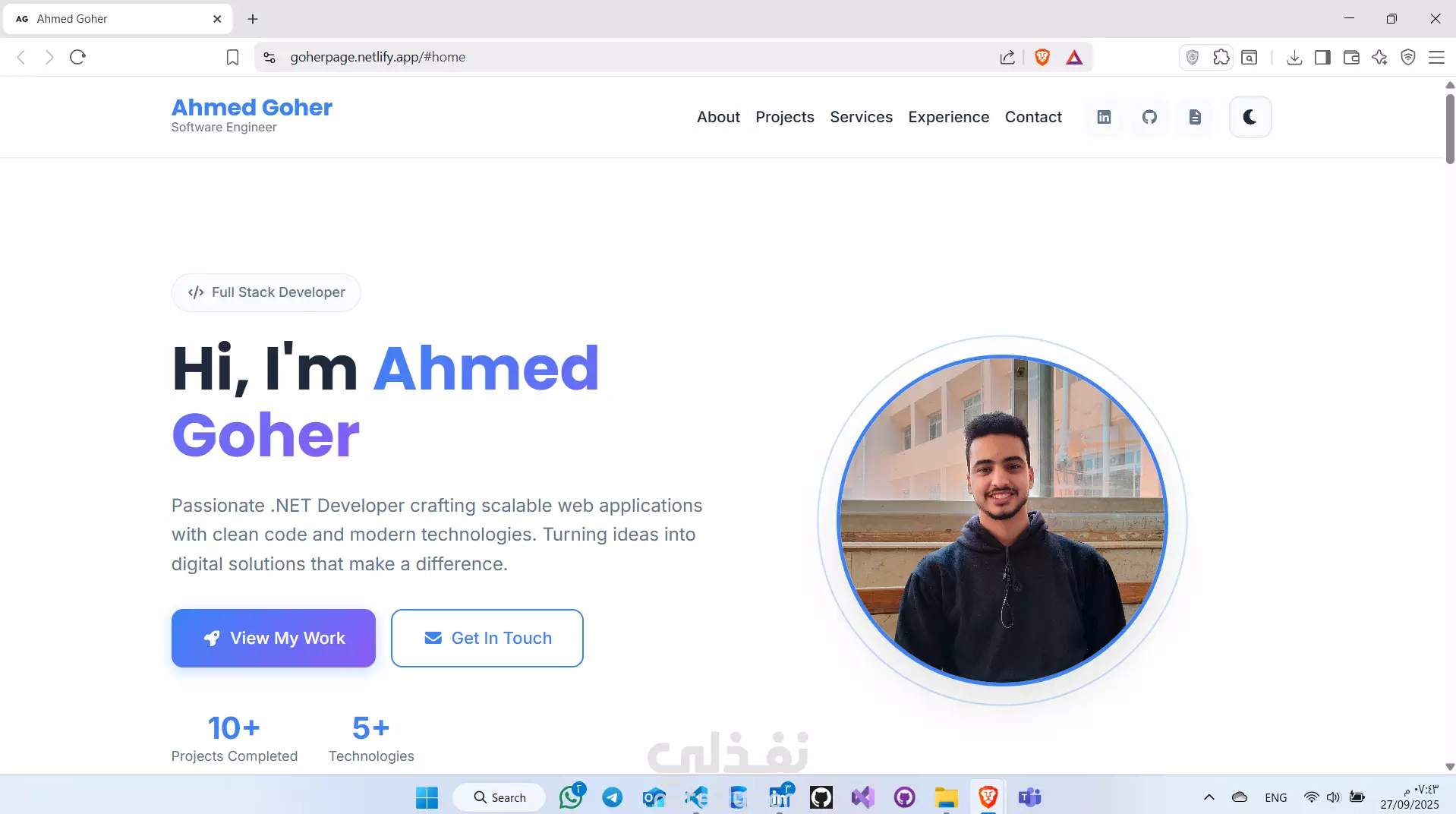The width and height of the screenshot is (1456, 814).
Task: Reload the current page
Action: (x=77, y=57)
